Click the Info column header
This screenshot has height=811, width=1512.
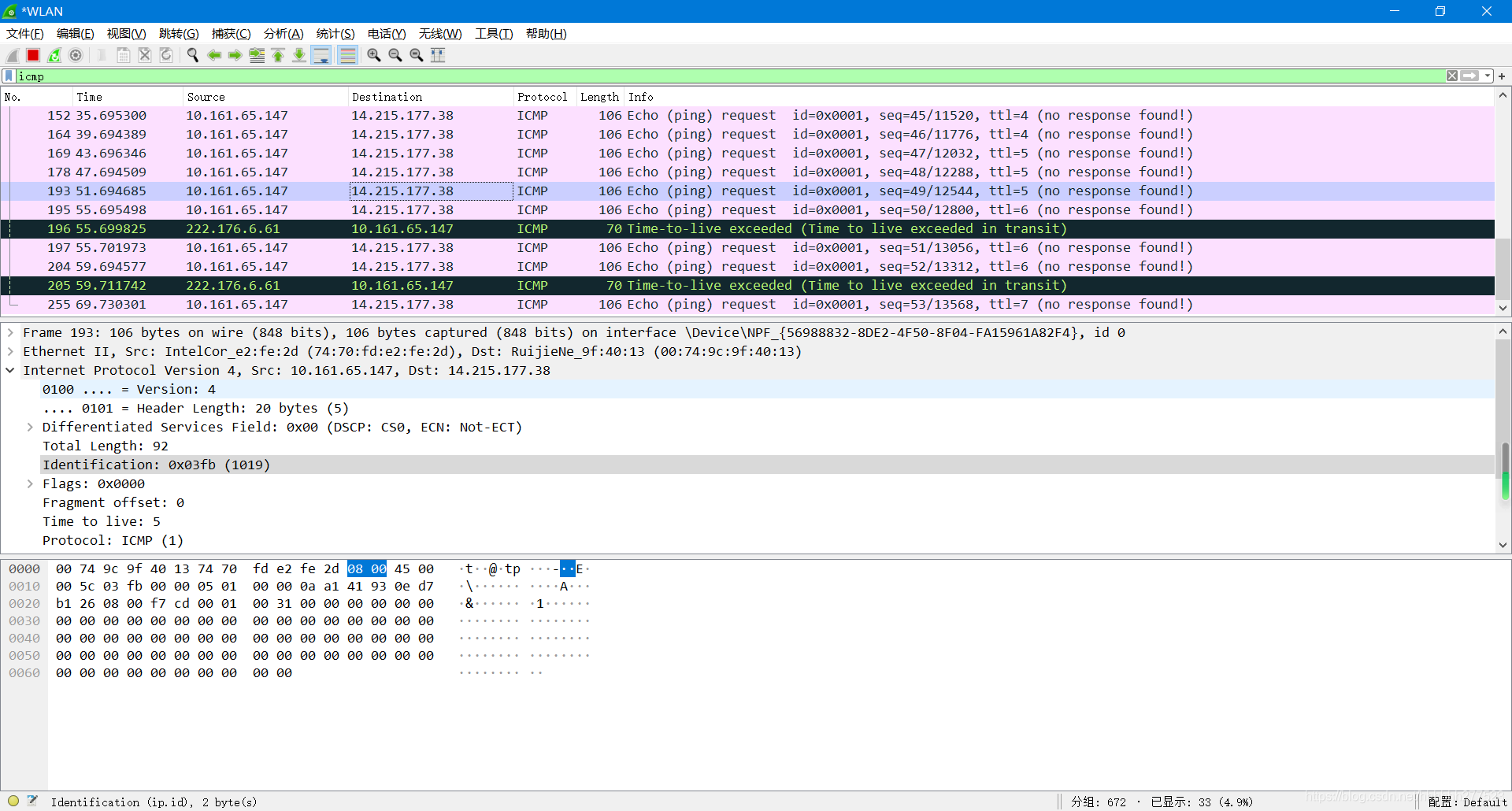click(1059, 97)
